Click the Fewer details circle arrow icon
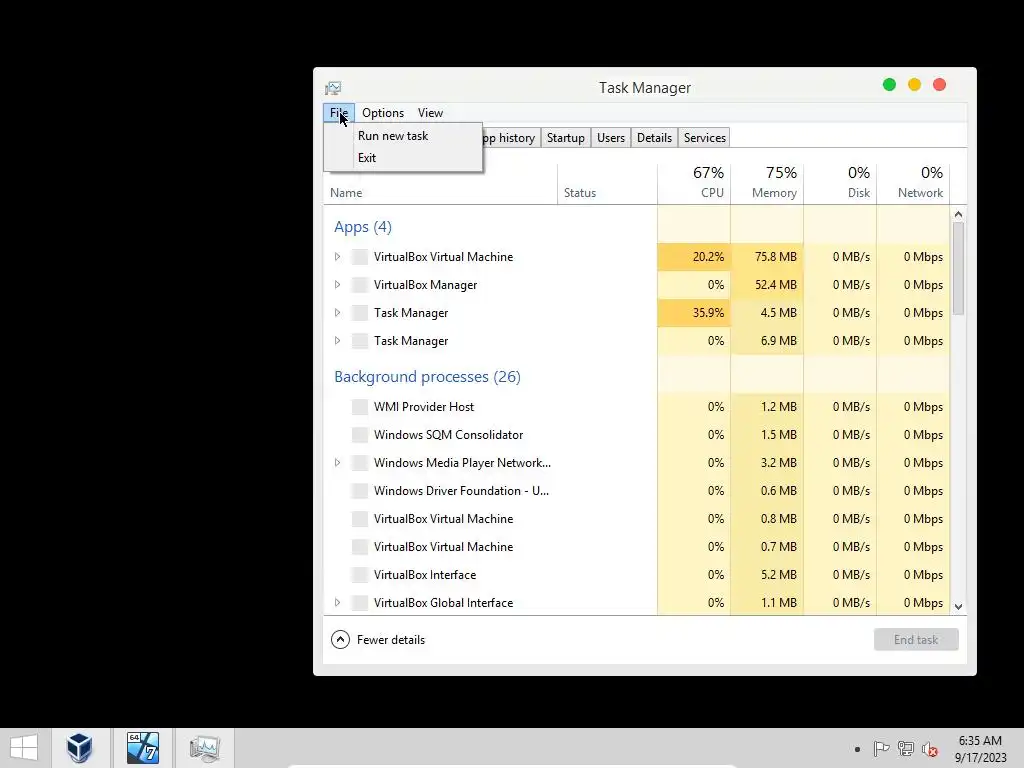 coord(340,639)
